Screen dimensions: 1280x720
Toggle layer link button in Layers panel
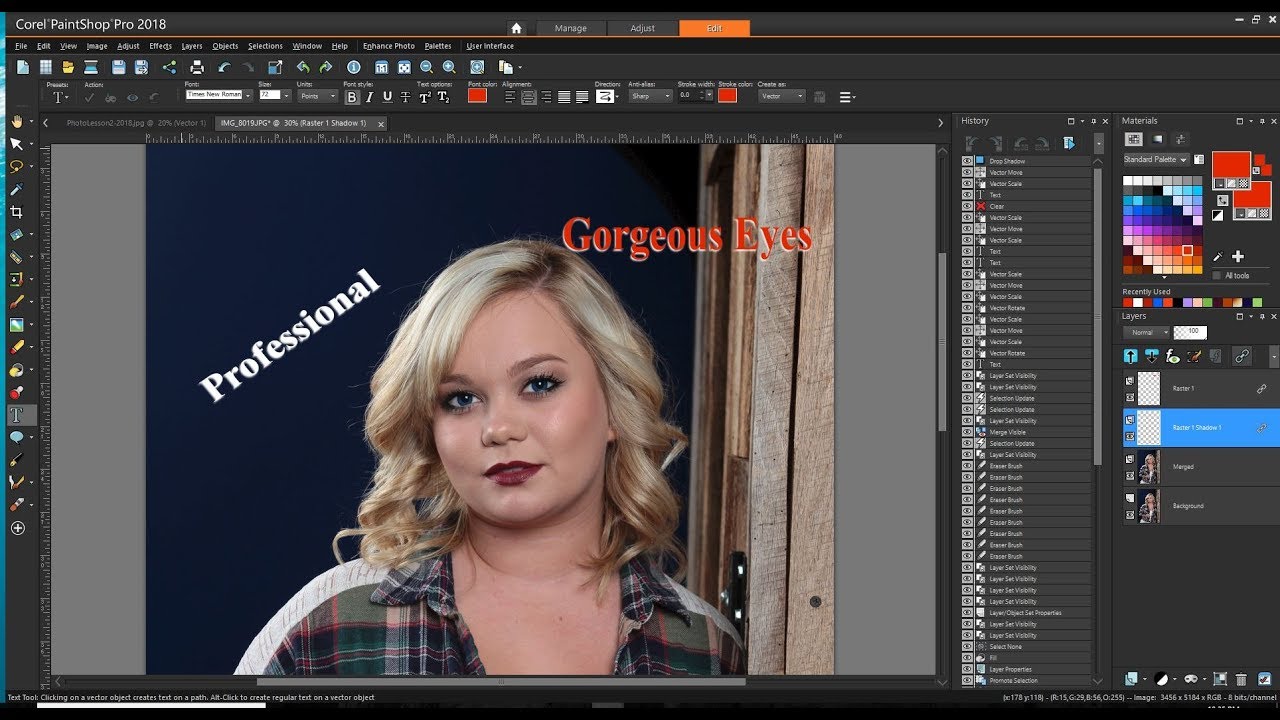pyautogui.click(x=1241, y=356)
